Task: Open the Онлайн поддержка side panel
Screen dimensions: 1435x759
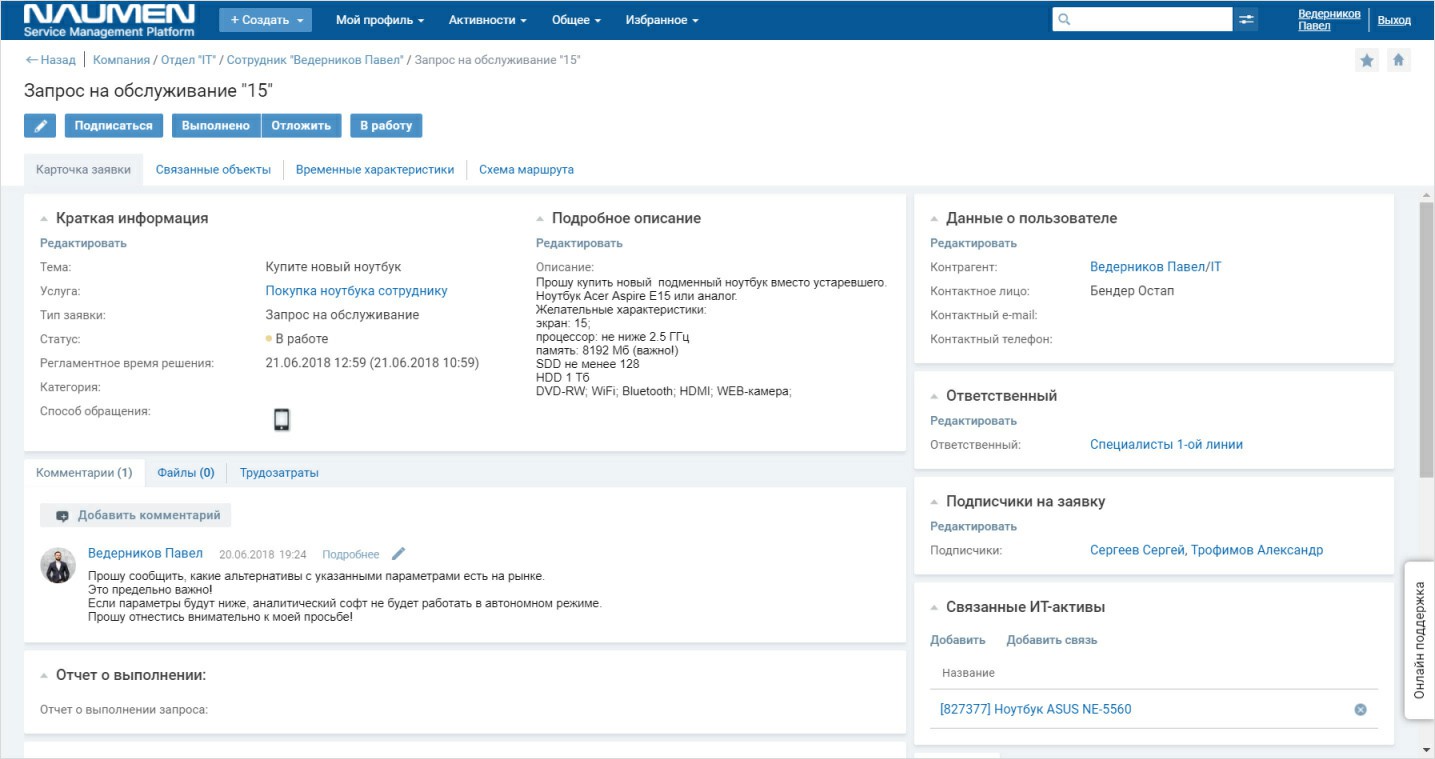Action: point(1419,640)
